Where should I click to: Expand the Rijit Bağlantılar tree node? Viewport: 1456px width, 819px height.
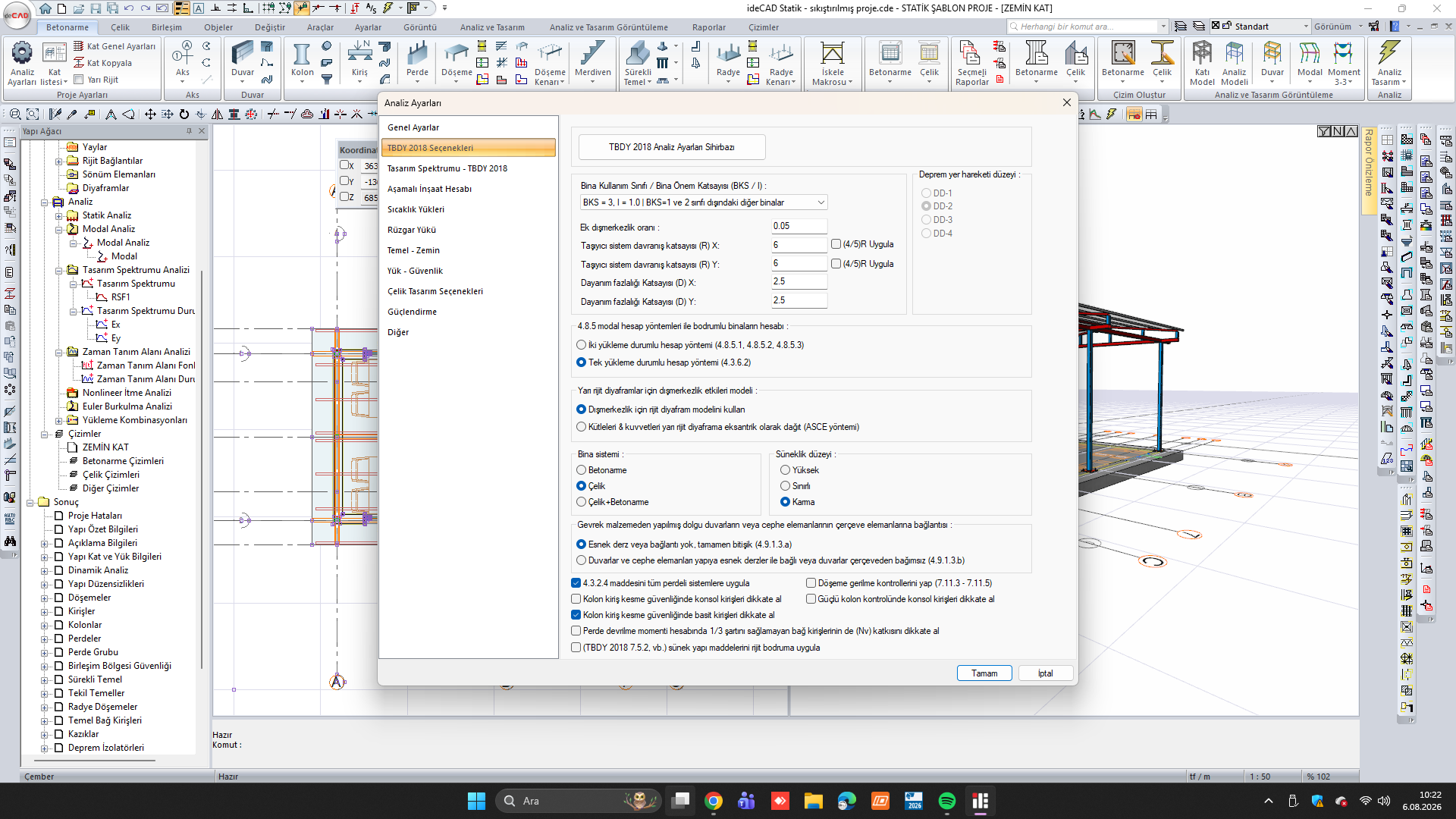pyautogui.click(x=58, y=161)
